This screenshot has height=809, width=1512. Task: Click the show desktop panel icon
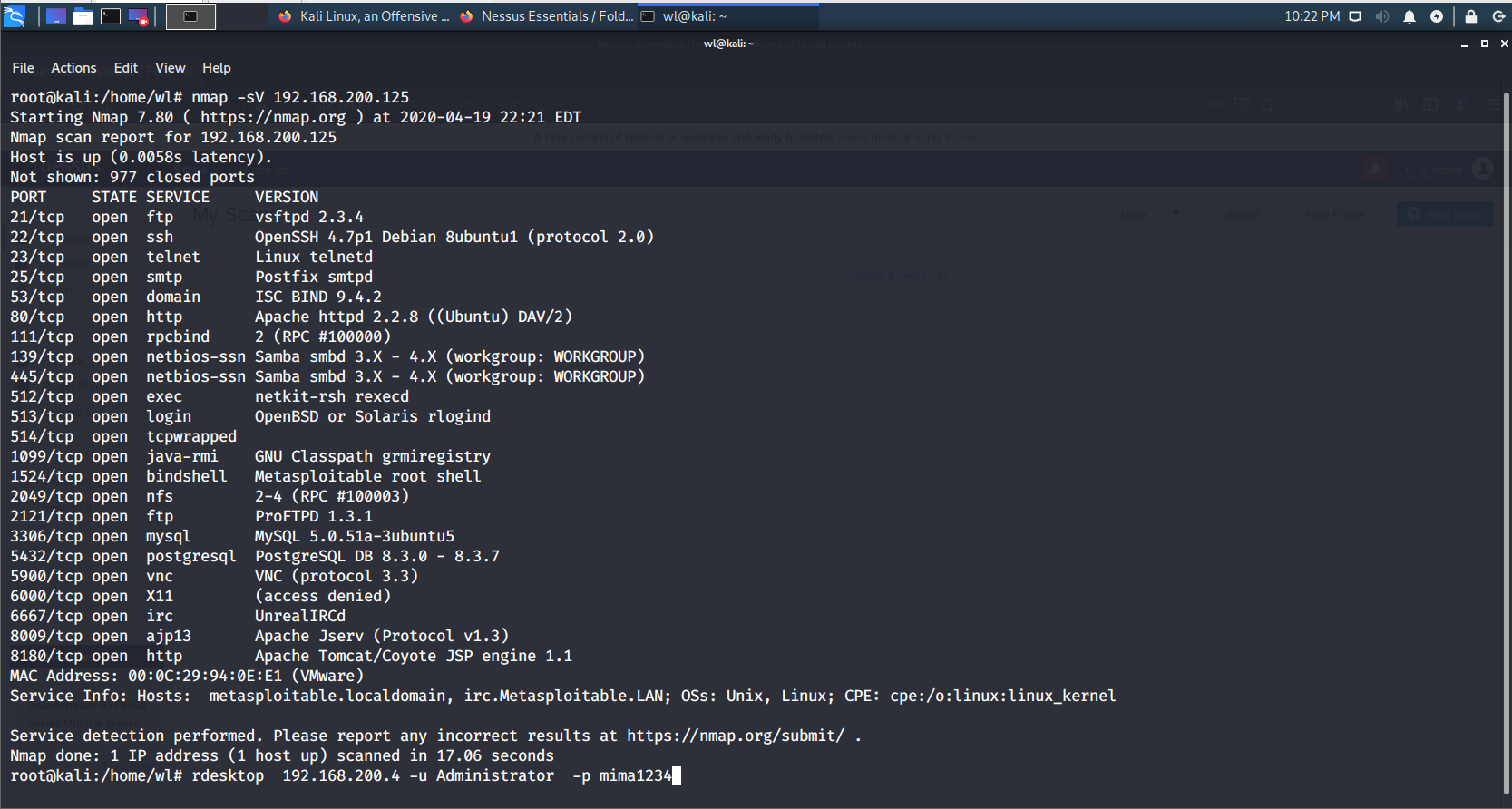[56, 16]
